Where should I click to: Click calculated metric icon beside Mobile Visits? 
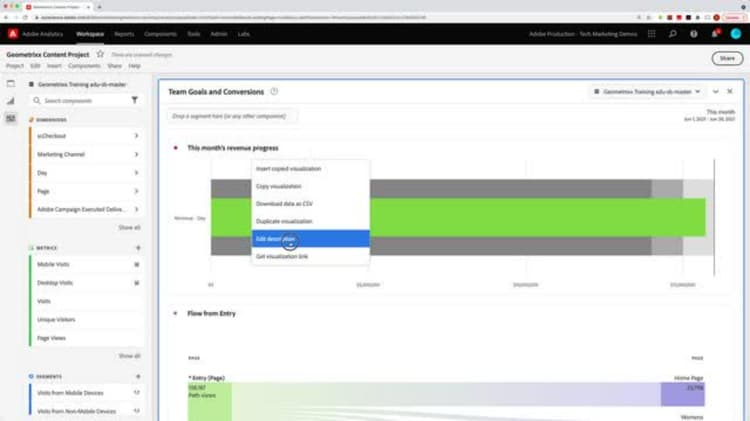pos(136,265)
